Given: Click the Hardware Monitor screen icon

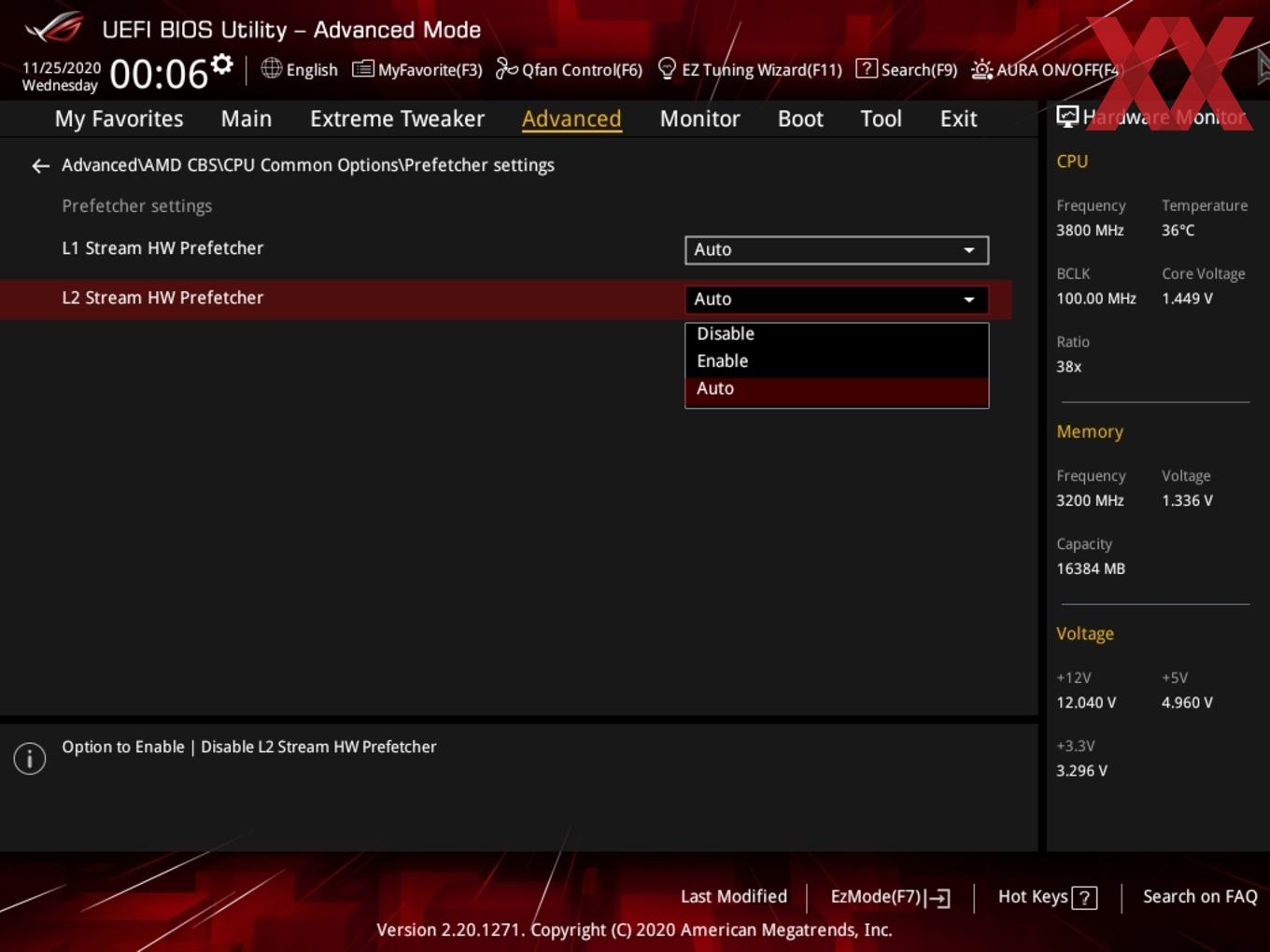Looking at the screenshot, I should point(1067,117).
